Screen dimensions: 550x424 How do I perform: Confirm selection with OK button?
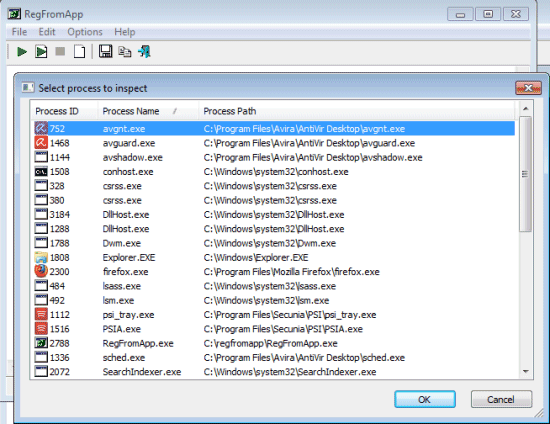pos(425,399)
